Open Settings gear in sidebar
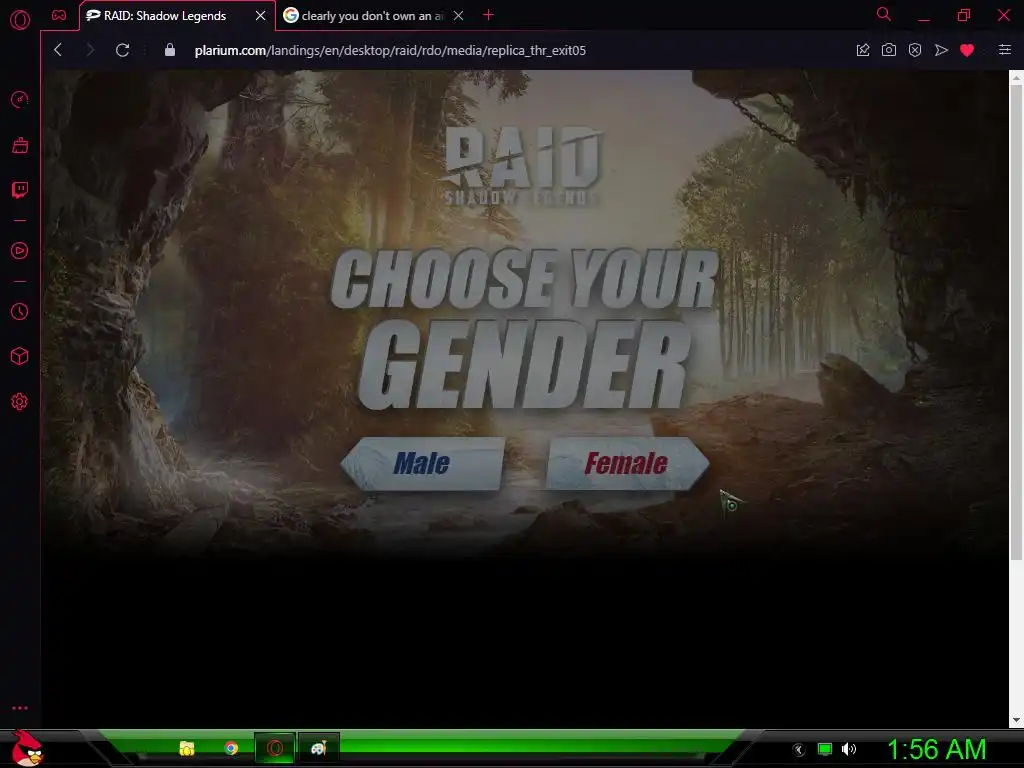 click(x=20, y=402)
